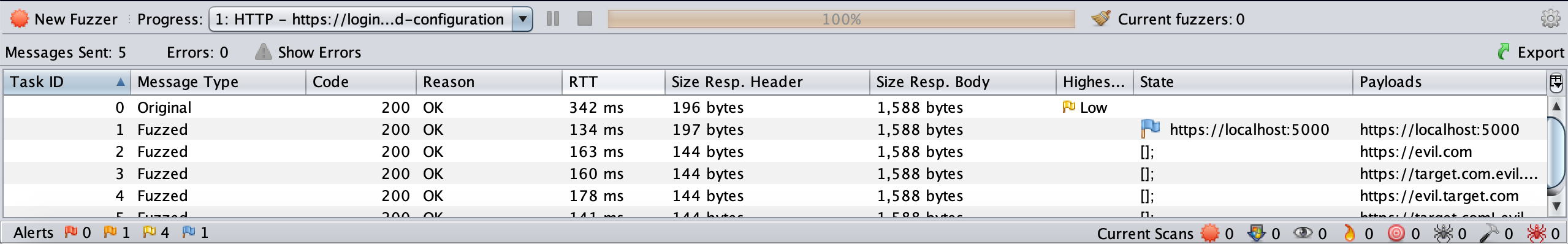
Task: Click the broom icon to clean fuzzers
Action: (1101, 19)
